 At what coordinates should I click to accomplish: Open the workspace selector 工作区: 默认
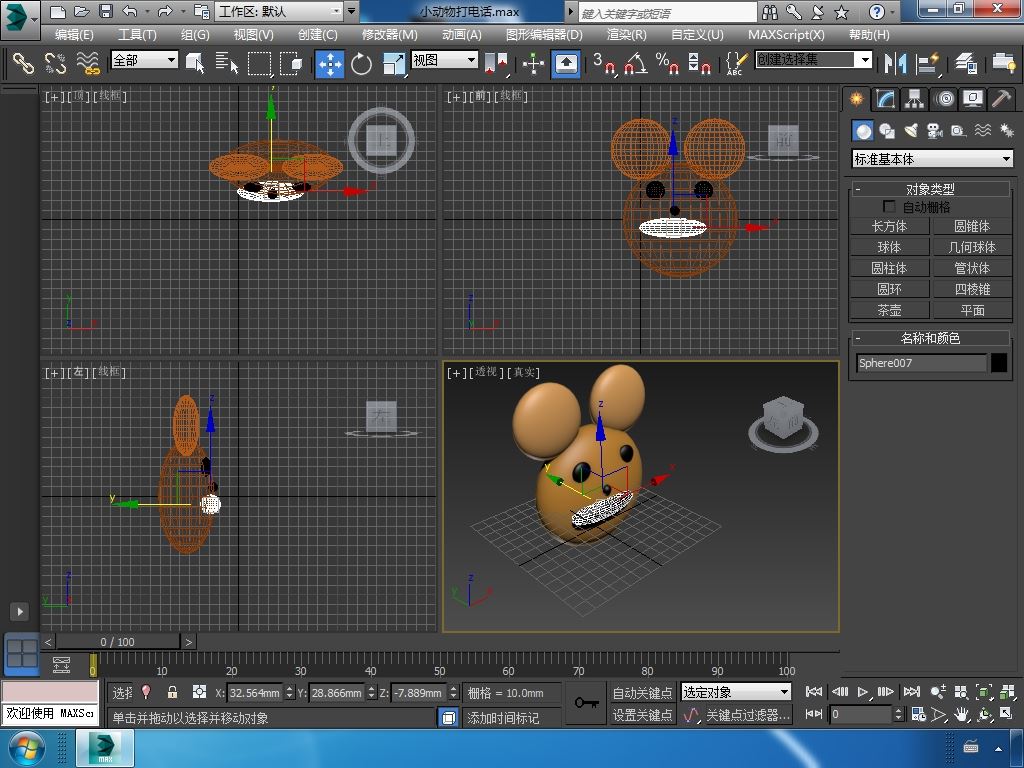coord(280,11)
